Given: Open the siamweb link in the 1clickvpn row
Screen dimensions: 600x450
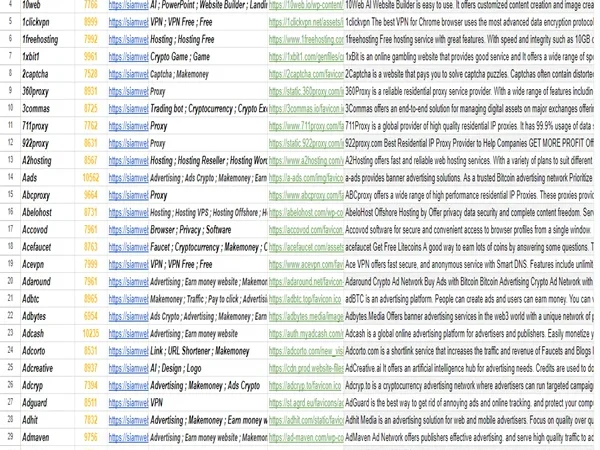Looking at the screenshot, I should [x=129, y=22].
